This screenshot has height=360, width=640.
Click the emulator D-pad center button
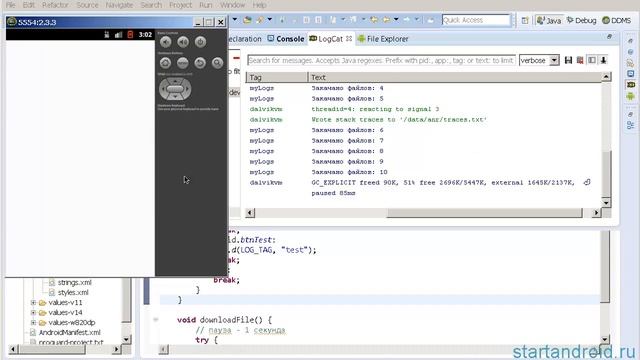point(175,89)
